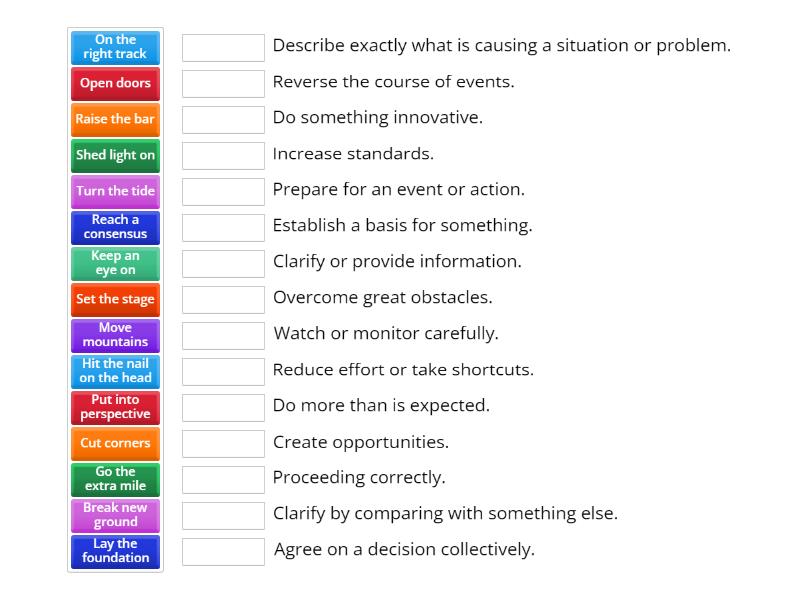Choose the "Put into perspective" tile
The height and width of the screenshot is (600, 800).
click(115, 408)
